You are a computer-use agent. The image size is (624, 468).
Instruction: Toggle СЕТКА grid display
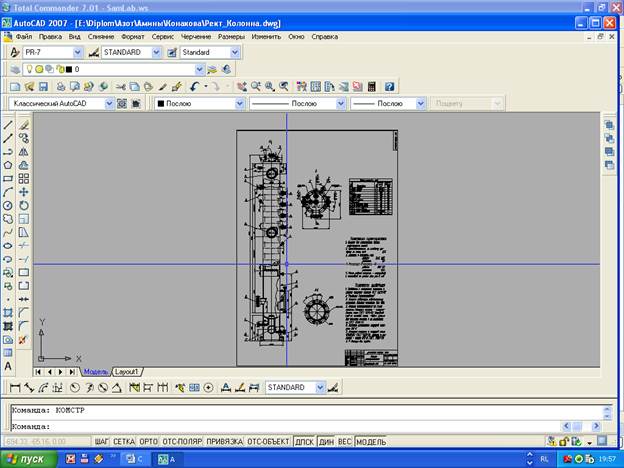124,440
